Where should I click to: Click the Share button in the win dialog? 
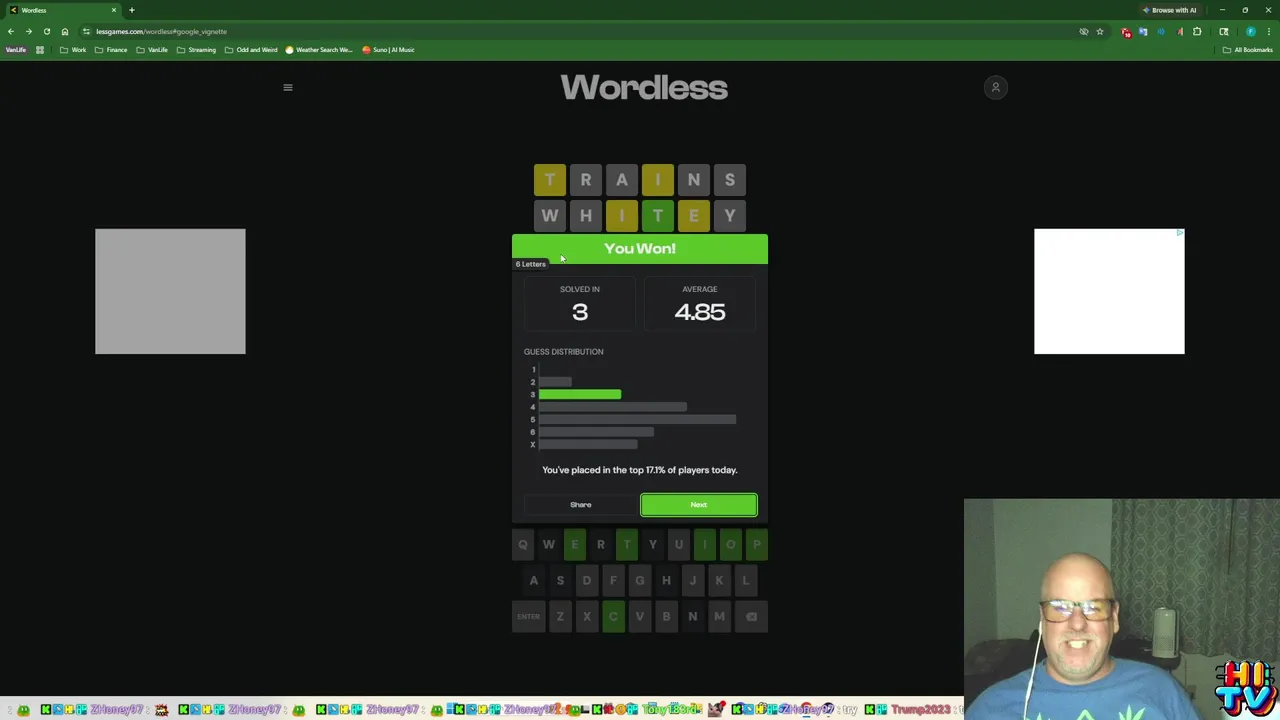[x=581, y=505]
